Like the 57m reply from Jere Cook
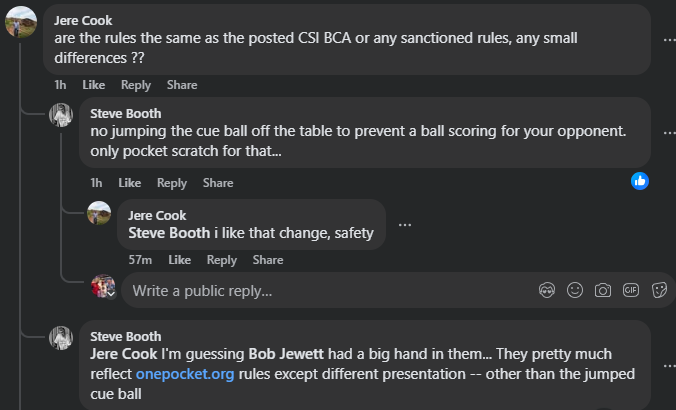The width and height of the screenshot is (676, 410). [x=179, y=260]
